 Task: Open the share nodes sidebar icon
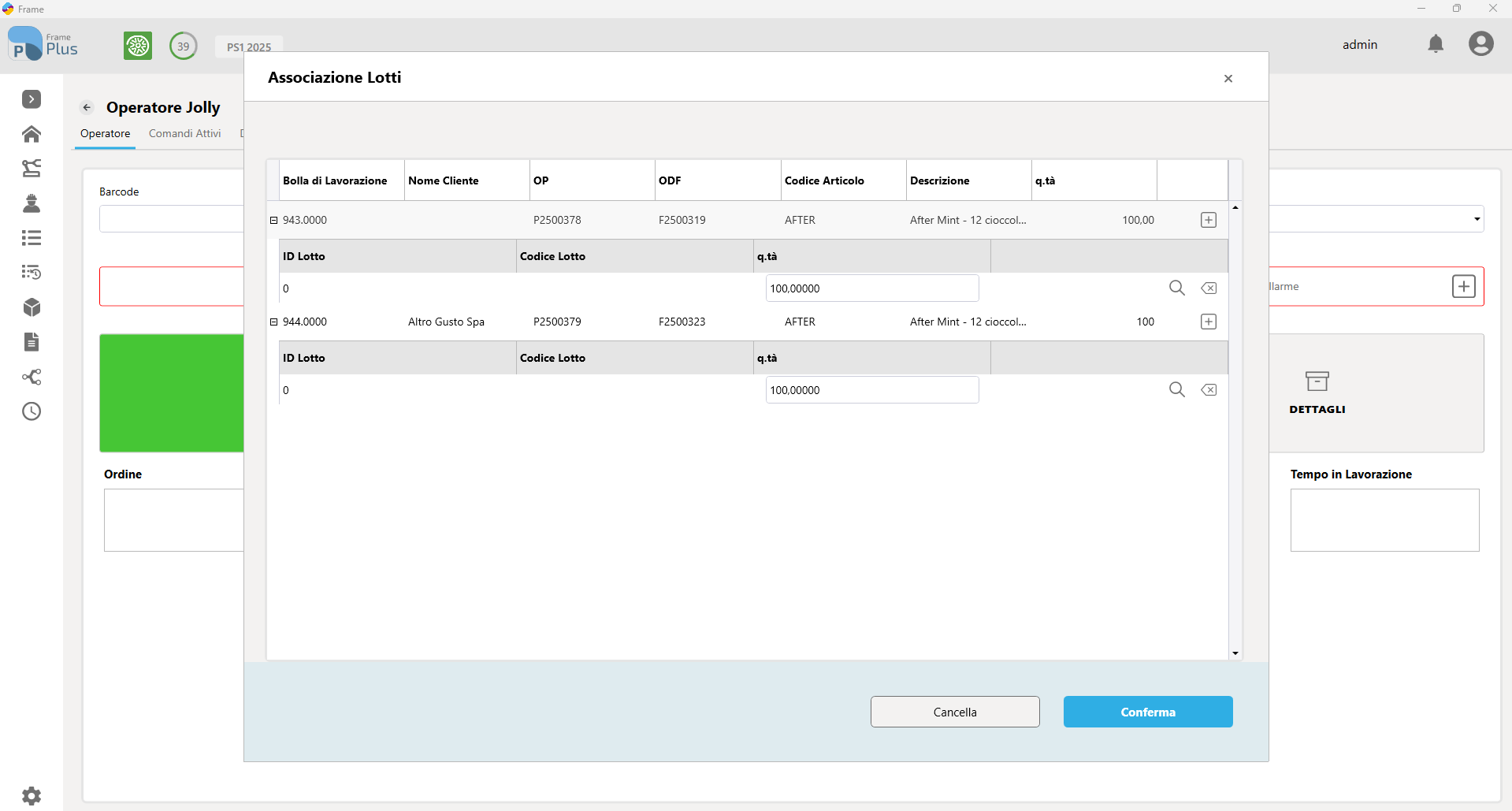tap(32, 377)
